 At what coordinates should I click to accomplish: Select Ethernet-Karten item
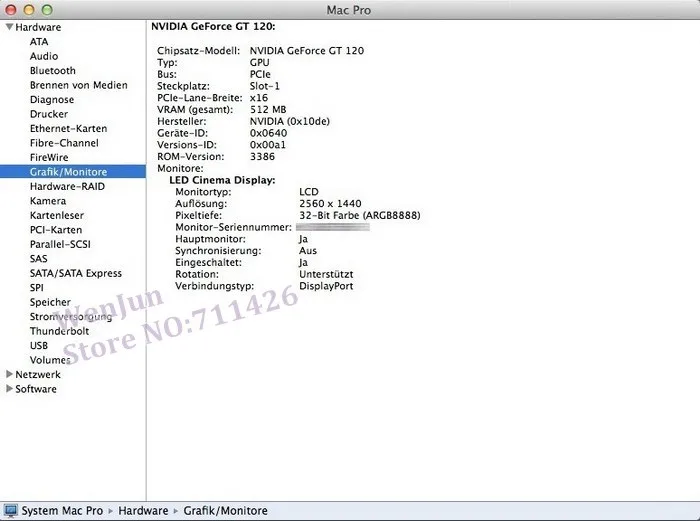pos(68,129)
